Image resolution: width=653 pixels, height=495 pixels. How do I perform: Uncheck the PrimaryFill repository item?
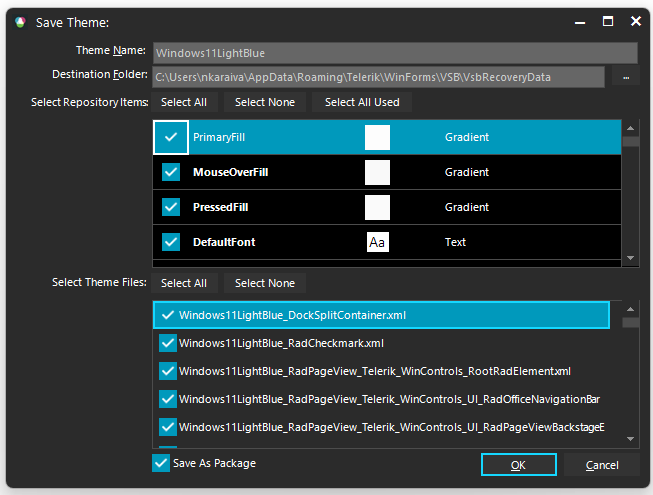(x=171, y=137)
